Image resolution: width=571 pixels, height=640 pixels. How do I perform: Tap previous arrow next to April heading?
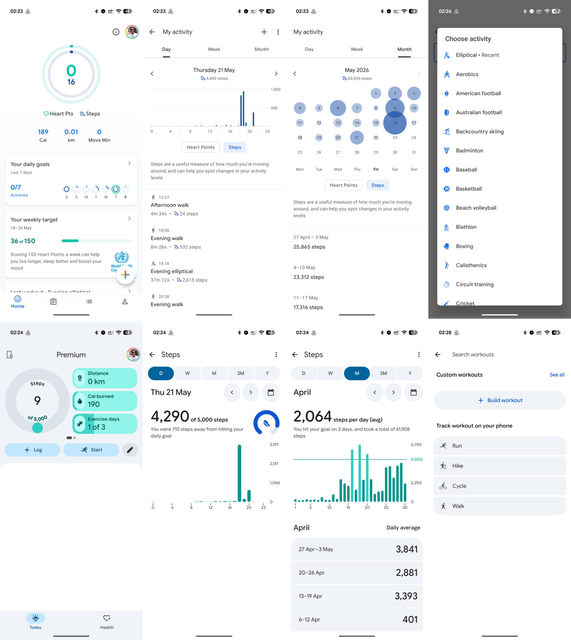(x=375, y=392)
